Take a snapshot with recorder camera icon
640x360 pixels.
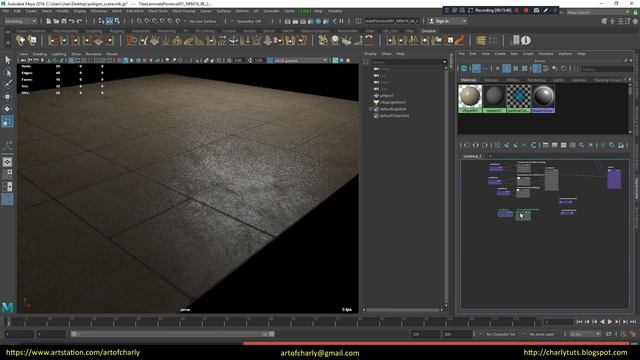[x=536, y=10]
